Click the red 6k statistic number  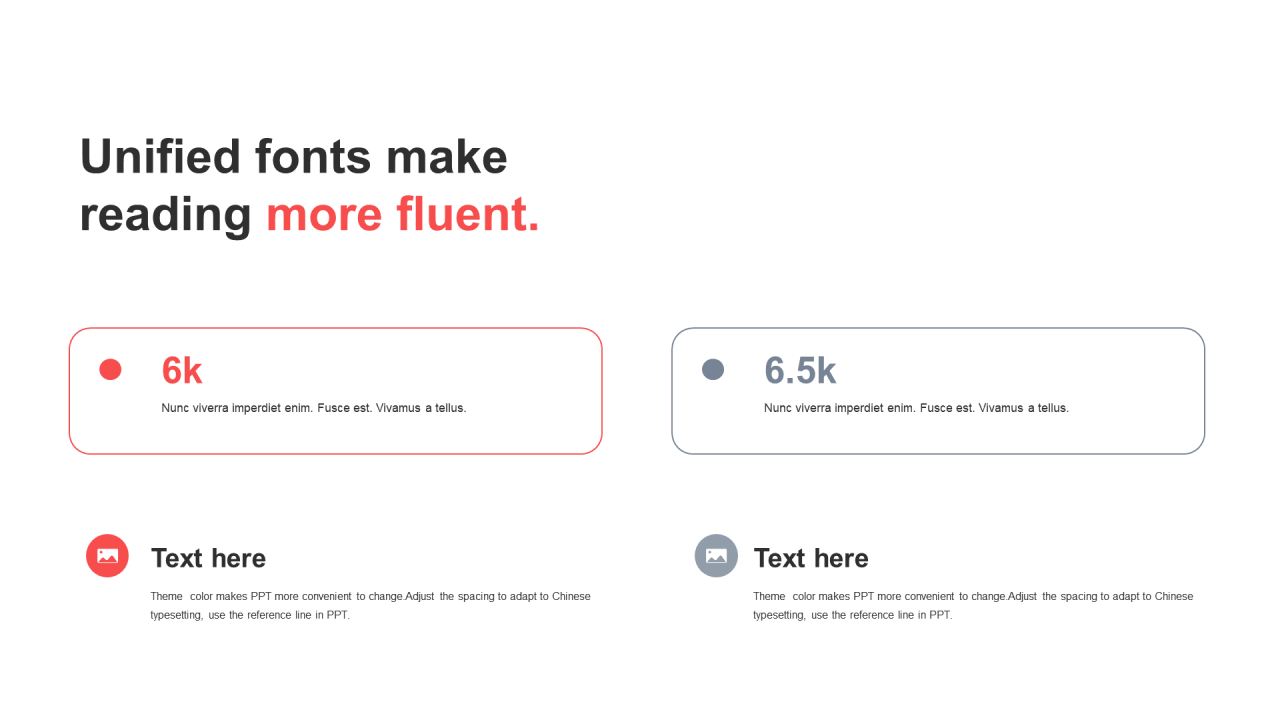(182, 371)
